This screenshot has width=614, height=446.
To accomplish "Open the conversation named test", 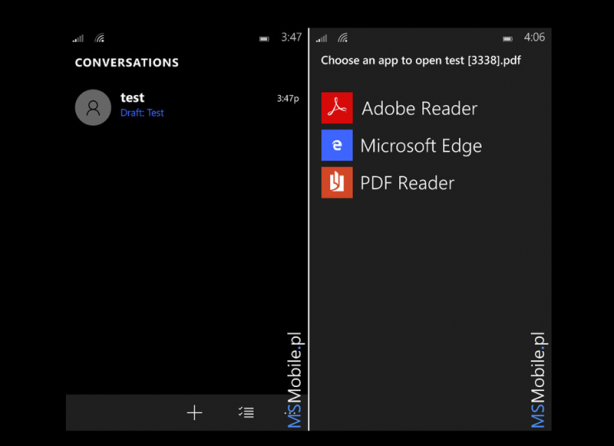I will [x=187, y=107].
